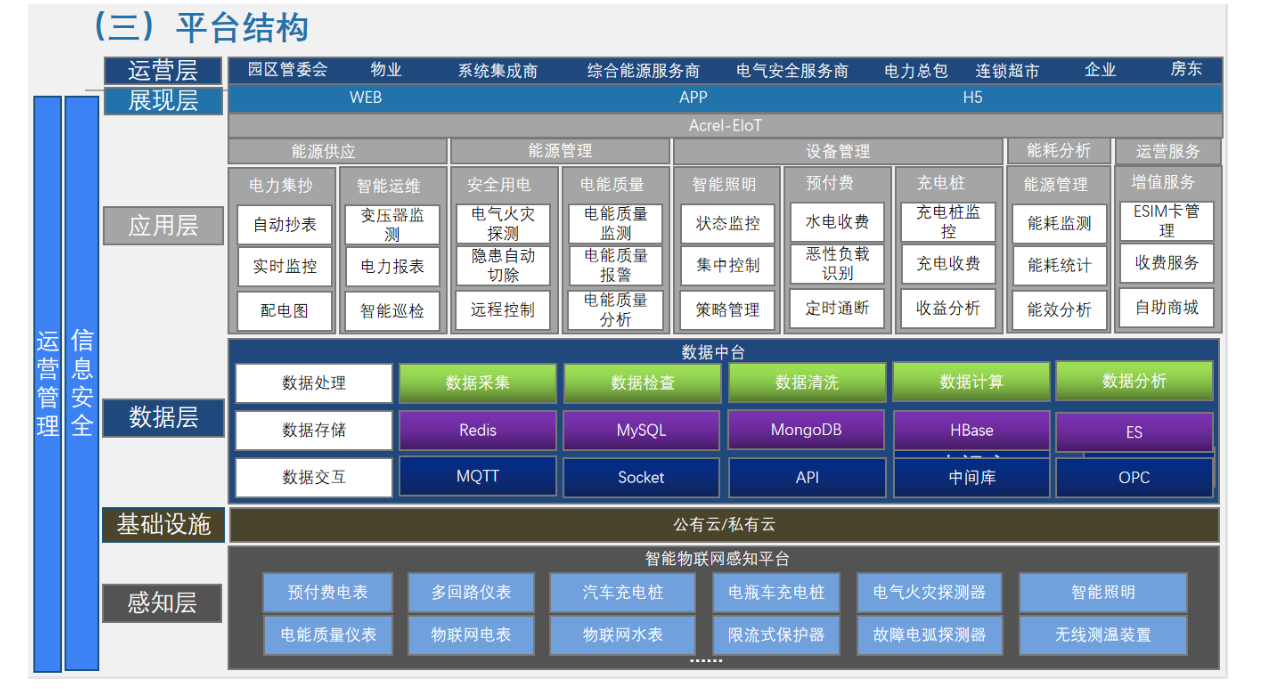Click the WEB entry in presentation layer
Viewport: 1285px width, 689px height.
pyautogui.click(x=365, y=98)
